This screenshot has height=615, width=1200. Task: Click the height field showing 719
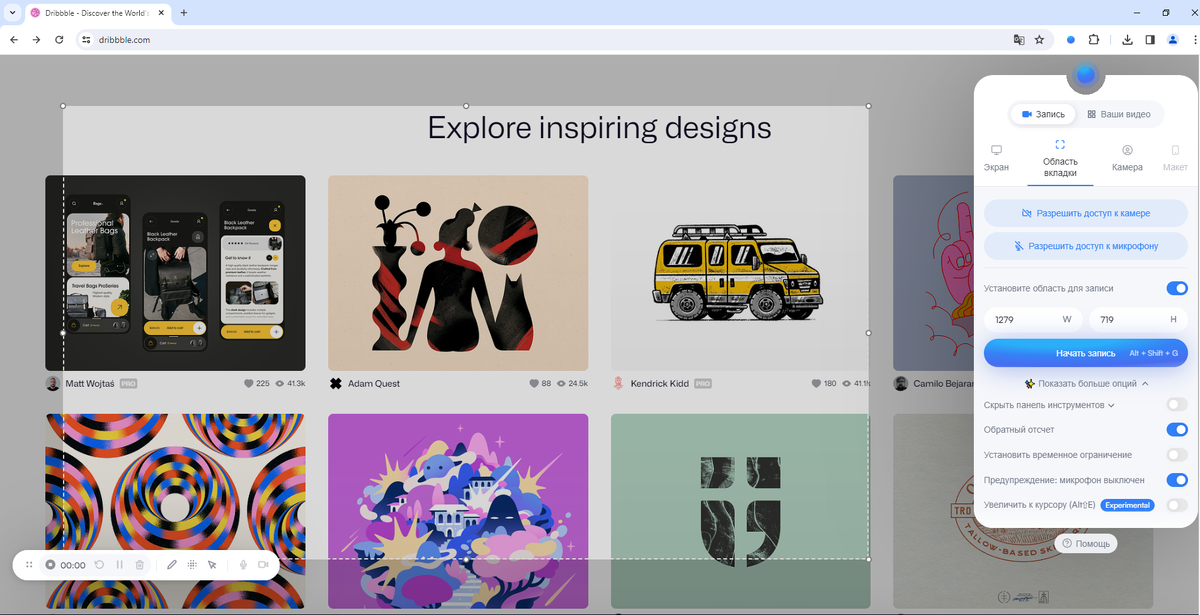[x=1139, y=320]
